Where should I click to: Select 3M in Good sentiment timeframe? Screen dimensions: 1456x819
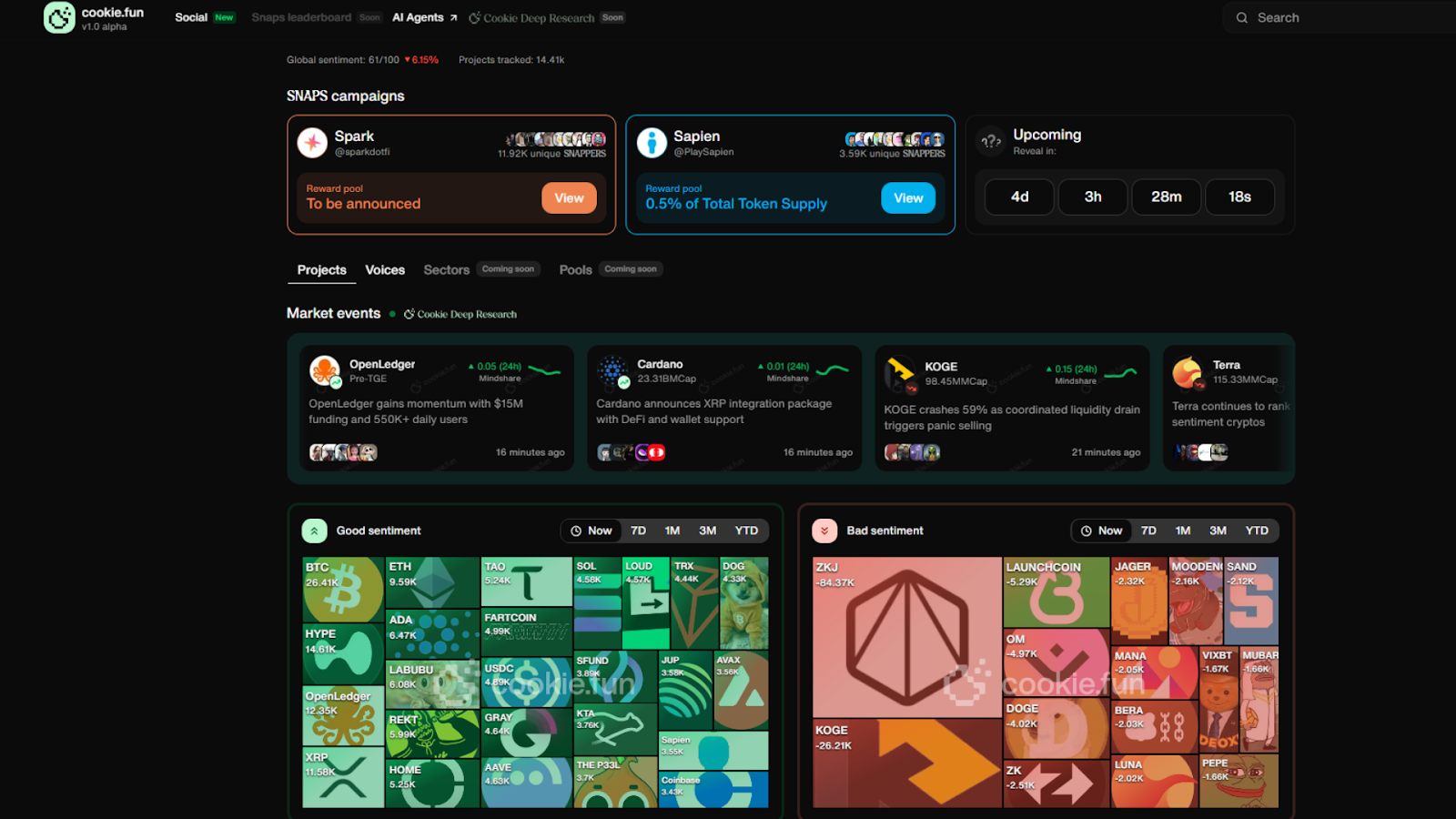point(708,531)
